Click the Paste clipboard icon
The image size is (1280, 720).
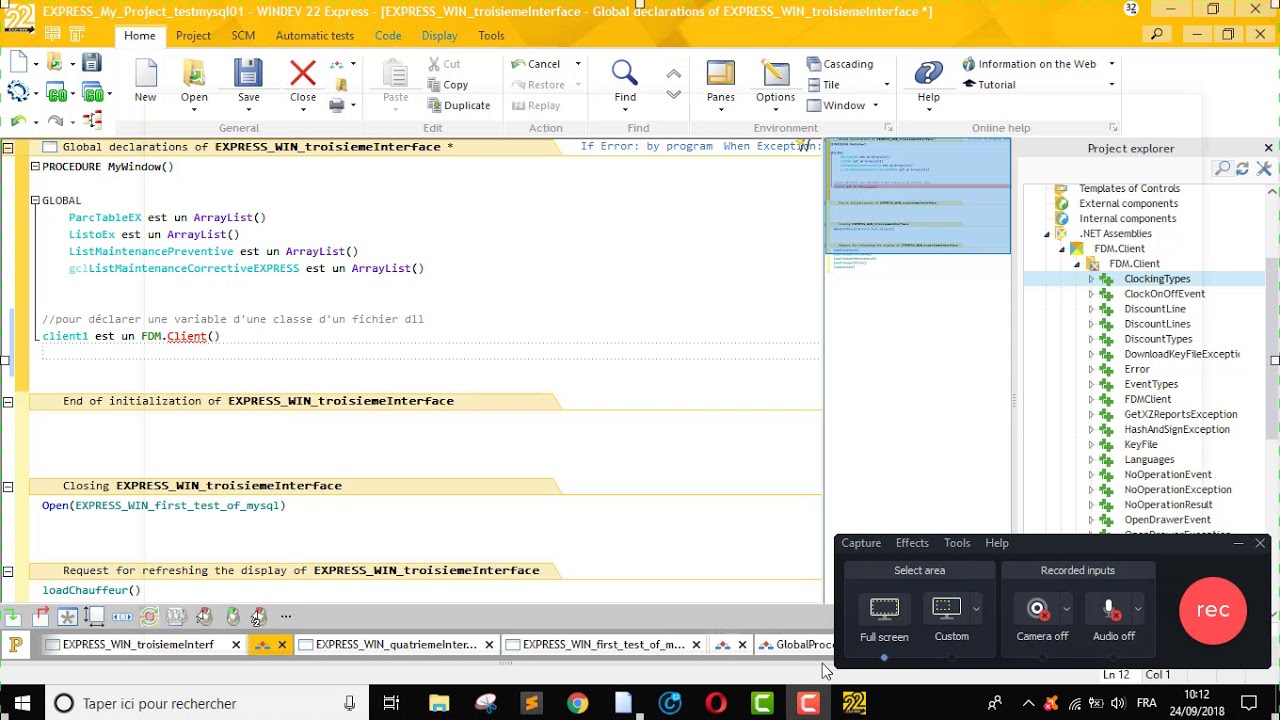pyautogui.click(x=395, y=74)
